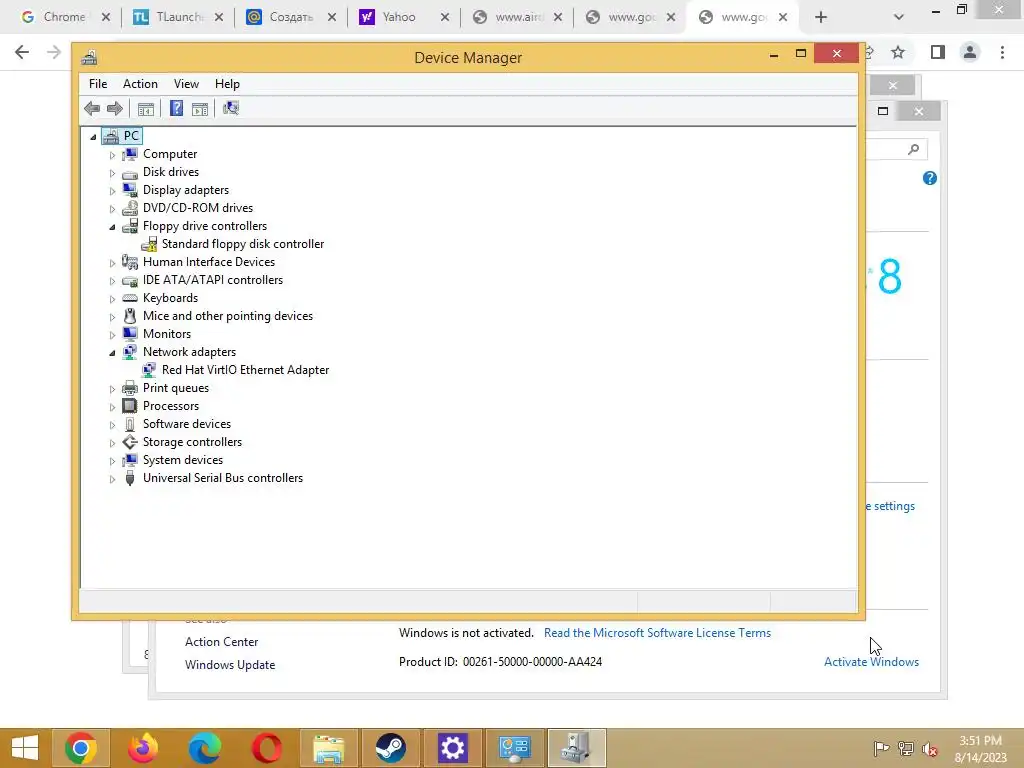Select the Mice and other pointing devices icon
The height and width of the screenshot is (768, 1024).
(x=130, y=316)
